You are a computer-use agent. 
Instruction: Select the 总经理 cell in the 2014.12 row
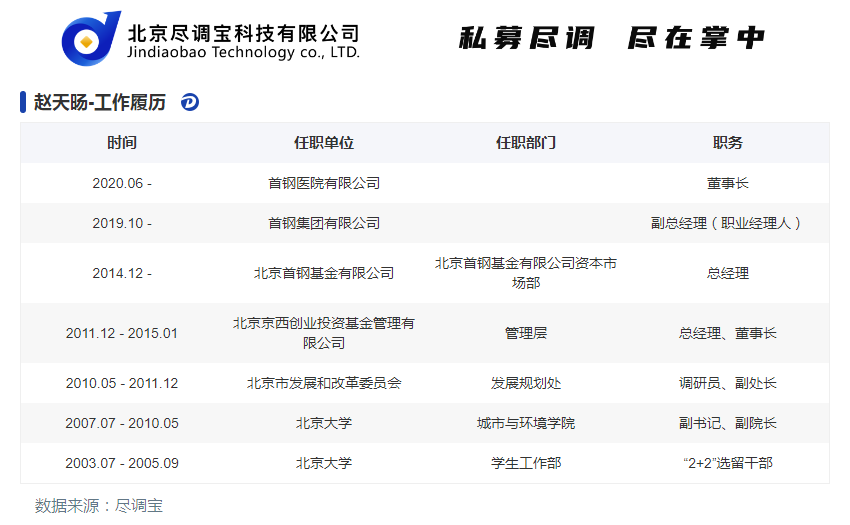click(x=727, y=273)
